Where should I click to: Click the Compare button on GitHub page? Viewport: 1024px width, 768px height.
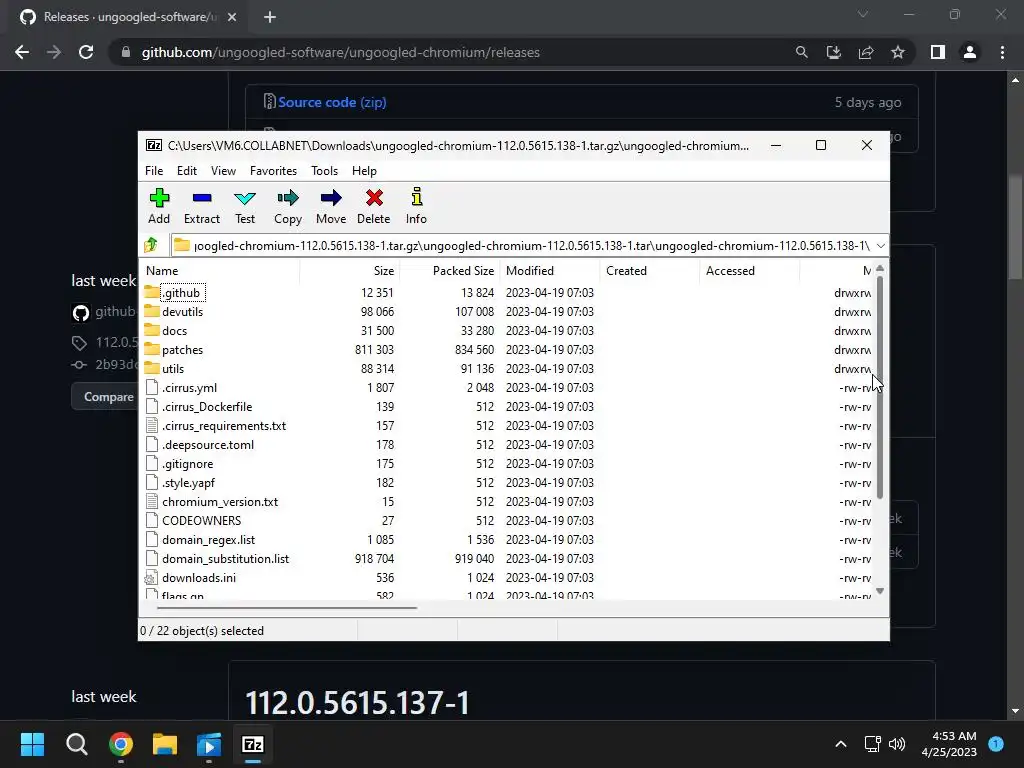(108, 397)
